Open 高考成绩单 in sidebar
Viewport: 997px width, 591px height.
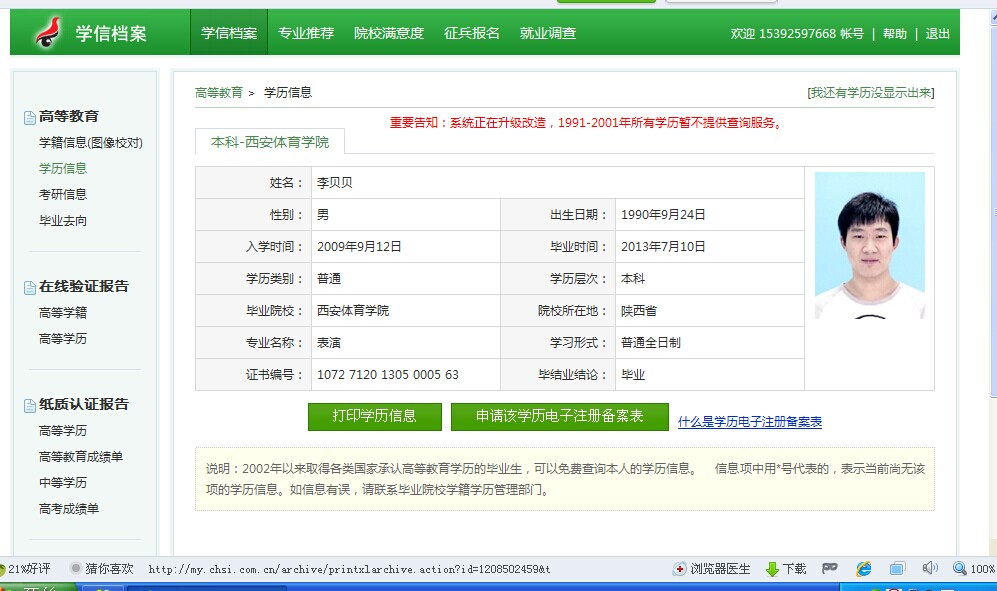(x=69, y=509)
